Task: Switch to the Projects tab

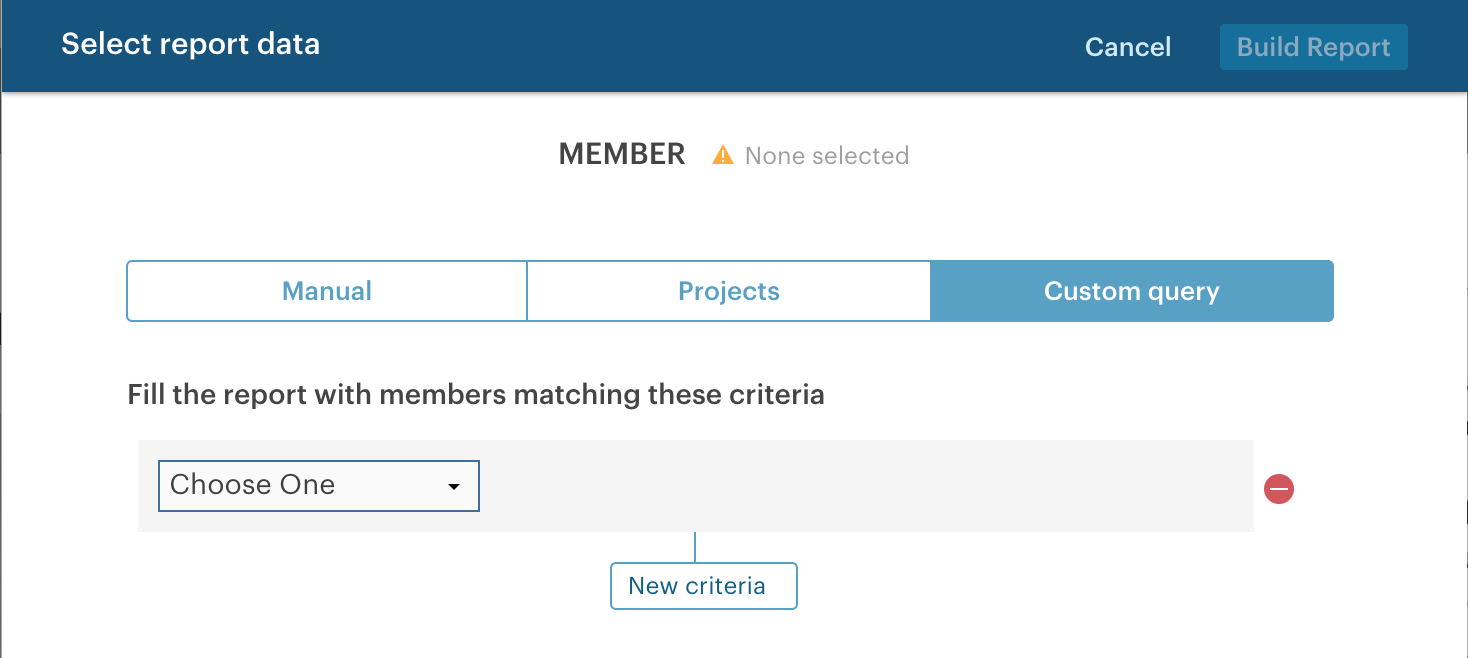Action: coord(729,291)
